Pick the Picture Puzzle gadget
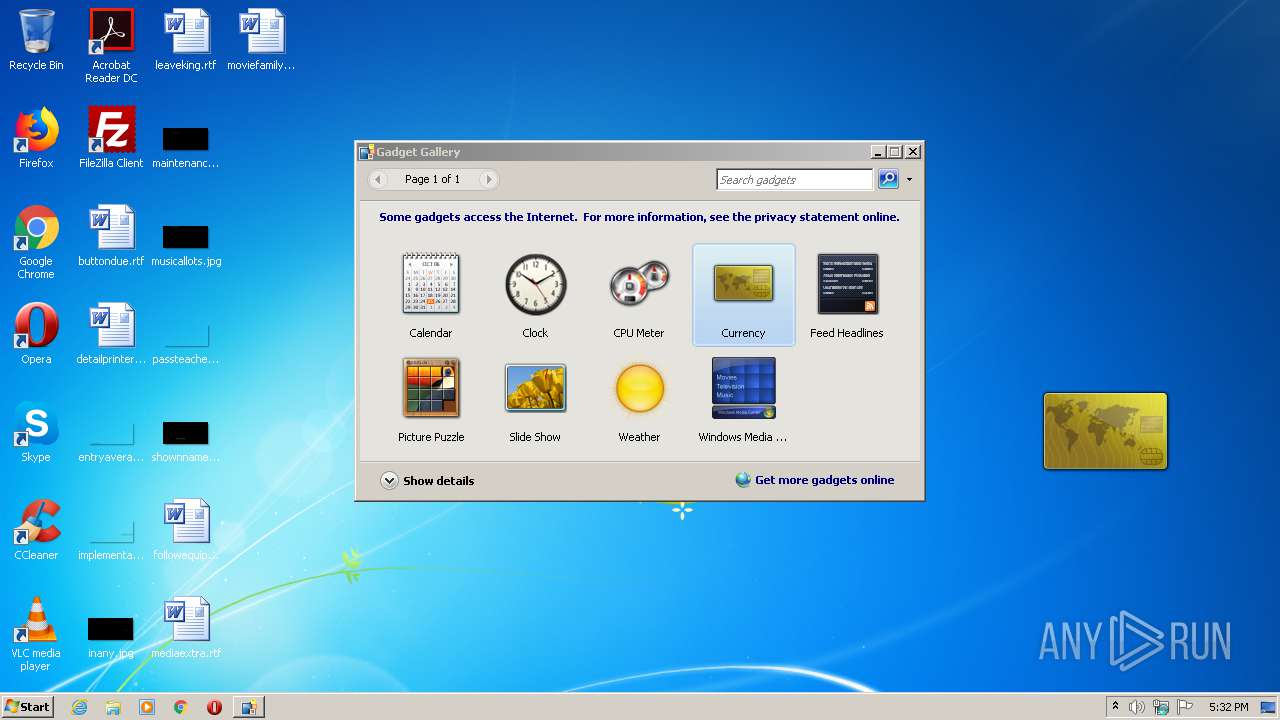Viewport: 1280px width, 720px height. (x=431, y=399)
